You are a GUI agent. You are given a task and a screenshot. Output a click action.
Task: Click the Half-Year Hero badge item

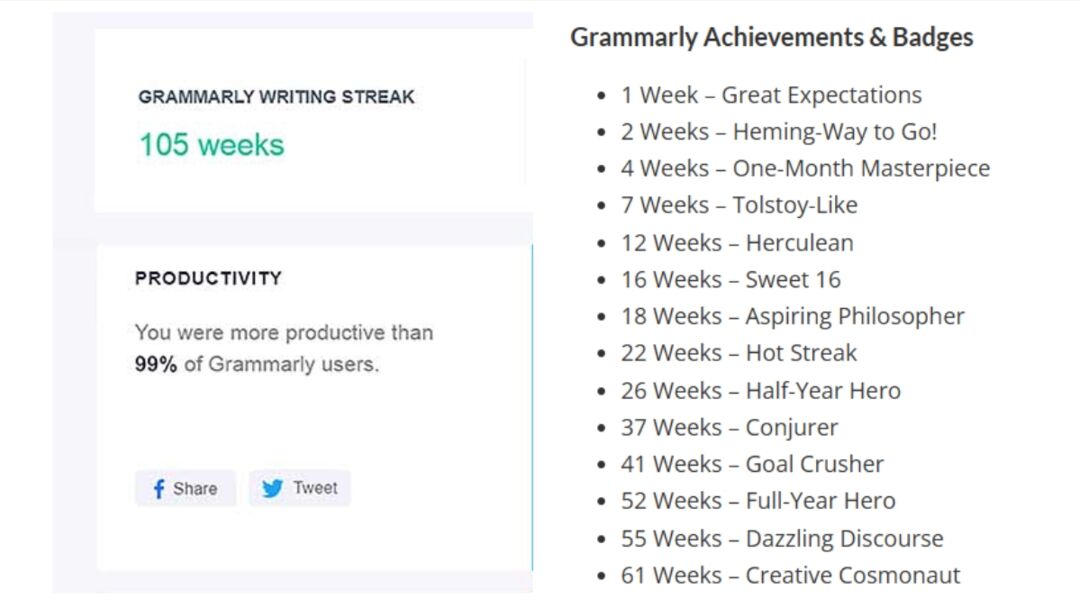point(760,390)
